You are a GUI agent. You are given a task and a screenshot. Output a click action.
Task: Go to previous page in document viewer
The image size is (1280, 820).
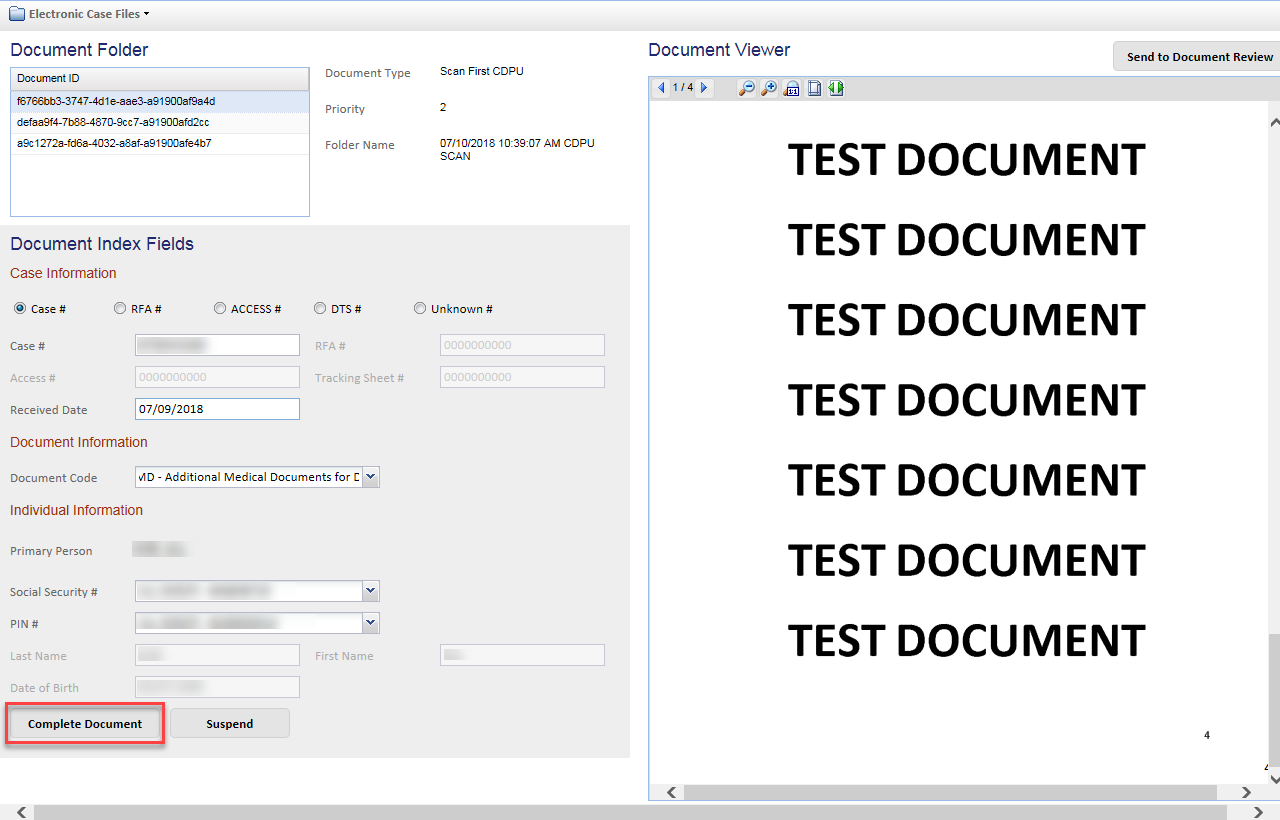point(661,88)
